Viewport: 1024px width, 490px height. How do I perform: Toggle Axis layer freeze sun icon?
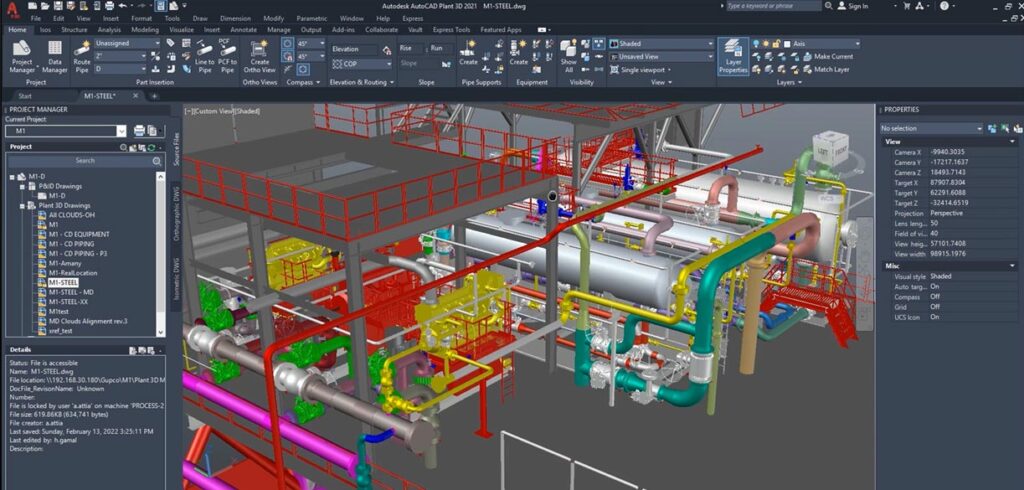tap(768, 44)
